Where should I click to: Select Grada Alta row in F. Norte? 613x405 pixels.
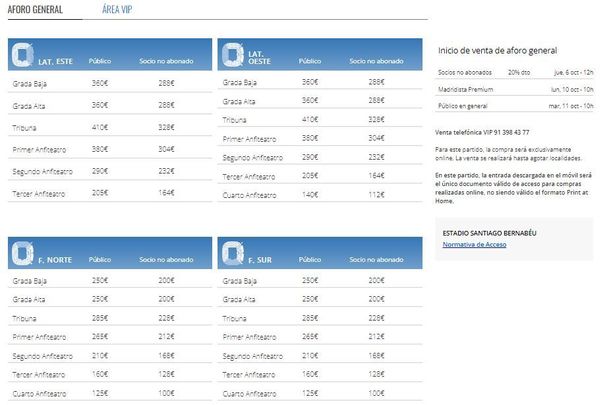[x=110, y=299]
